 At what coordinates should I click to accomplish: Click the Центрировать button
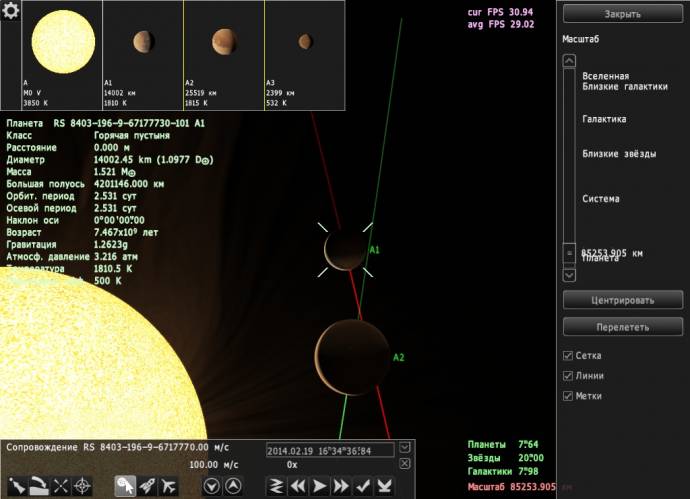pos(623,301)
